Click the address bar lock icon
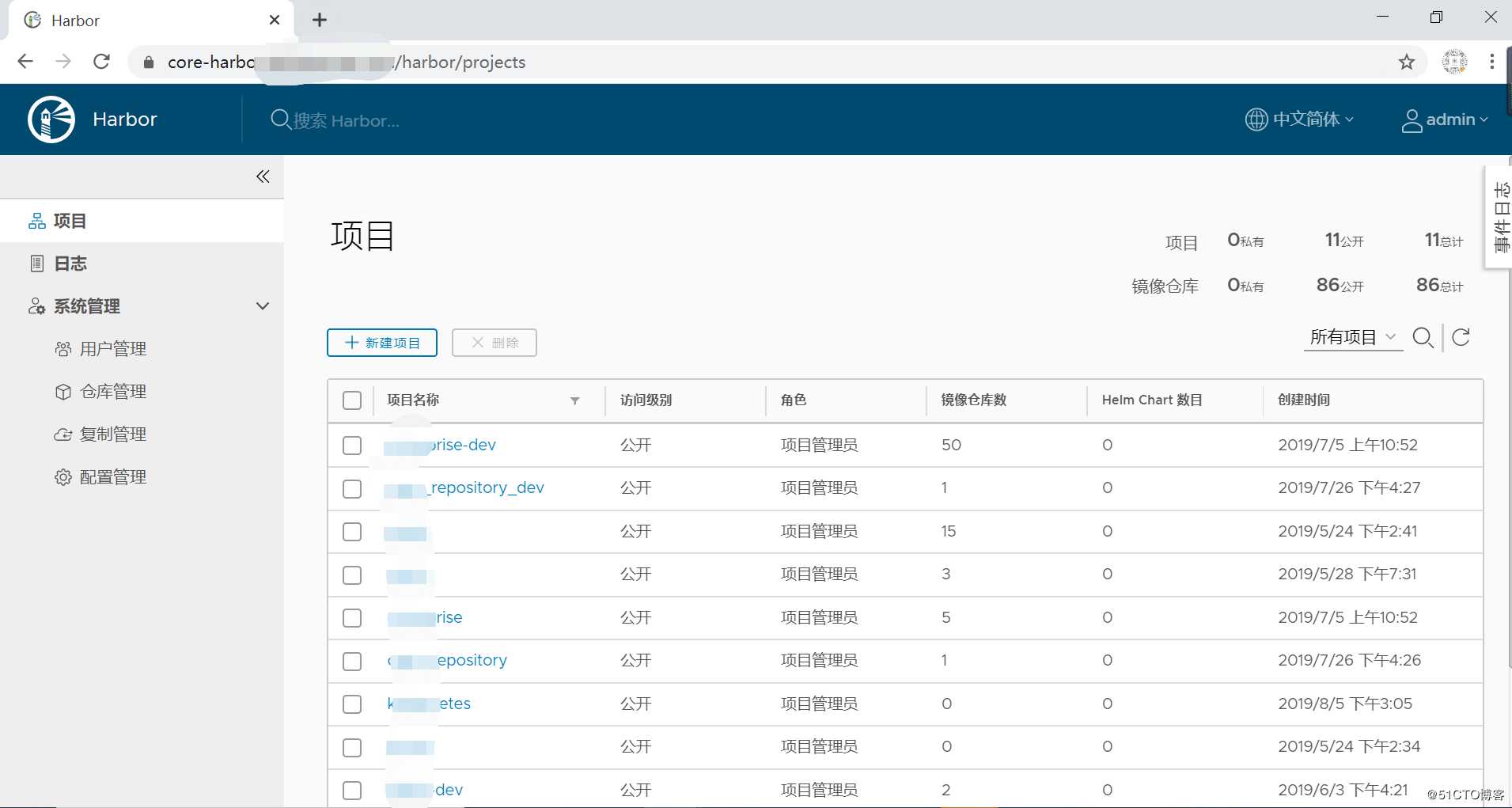Viewport: 1512px width, 808px height. point(149,62)
